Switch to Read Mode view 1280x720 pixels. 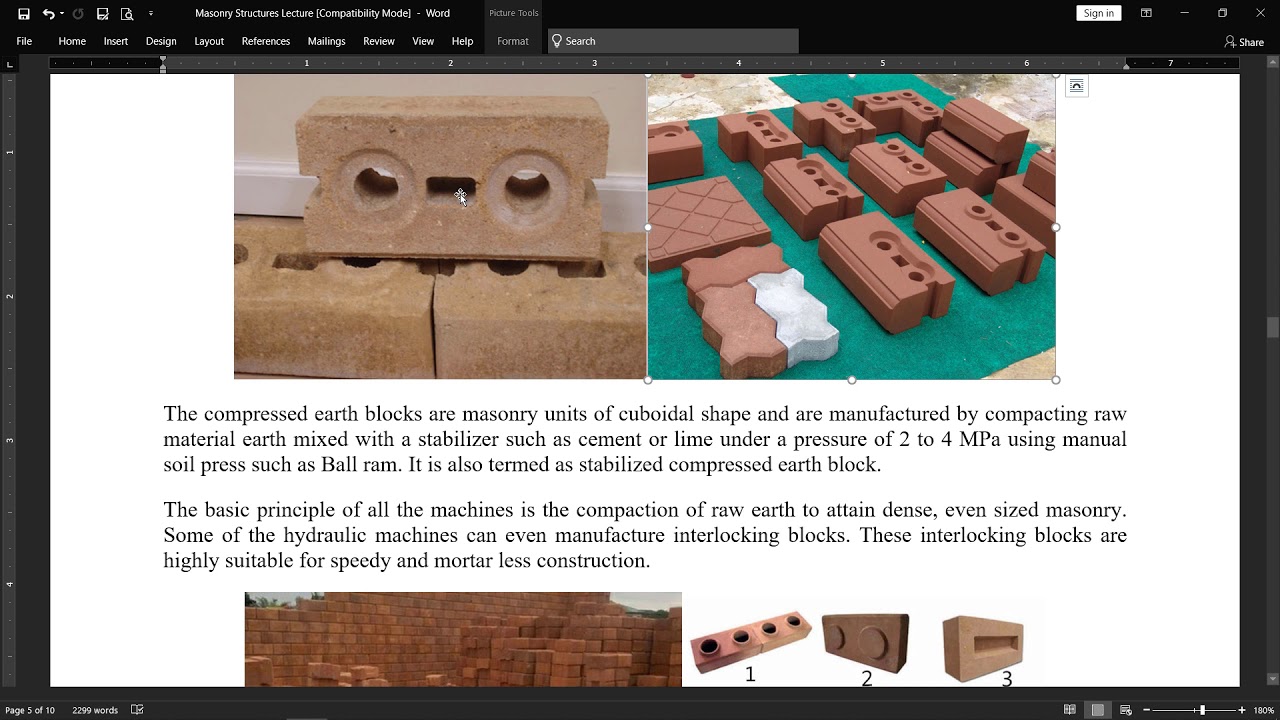point(1069,710)
